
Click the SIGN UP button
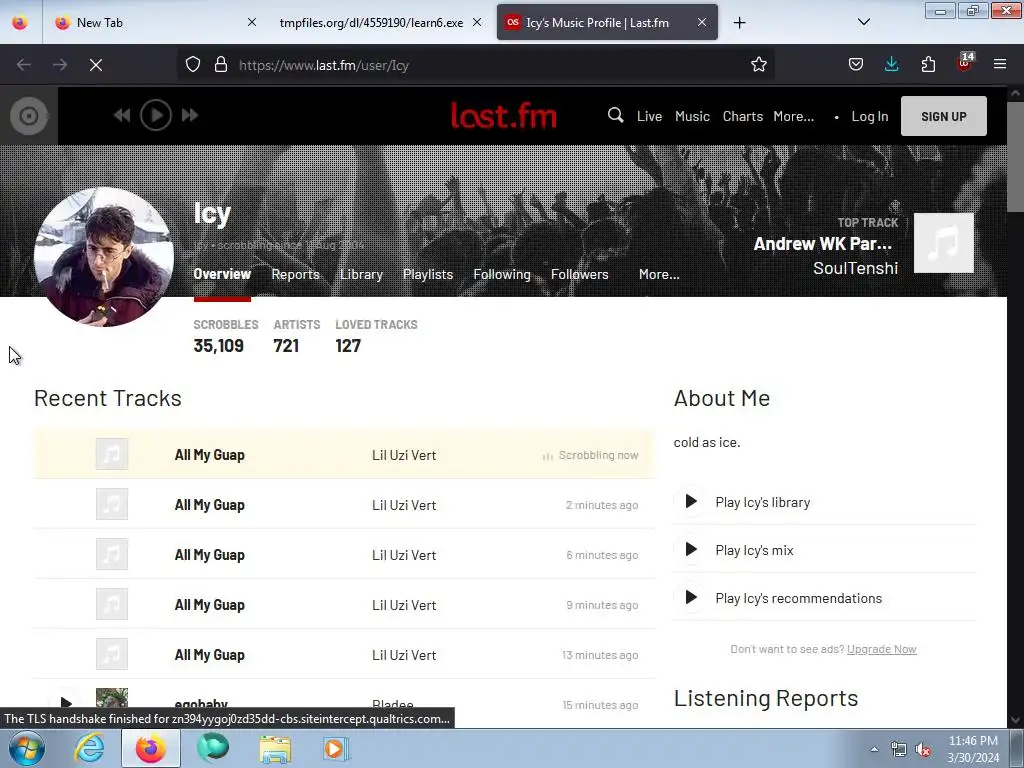pyautogui.click(x=944, y=116)
